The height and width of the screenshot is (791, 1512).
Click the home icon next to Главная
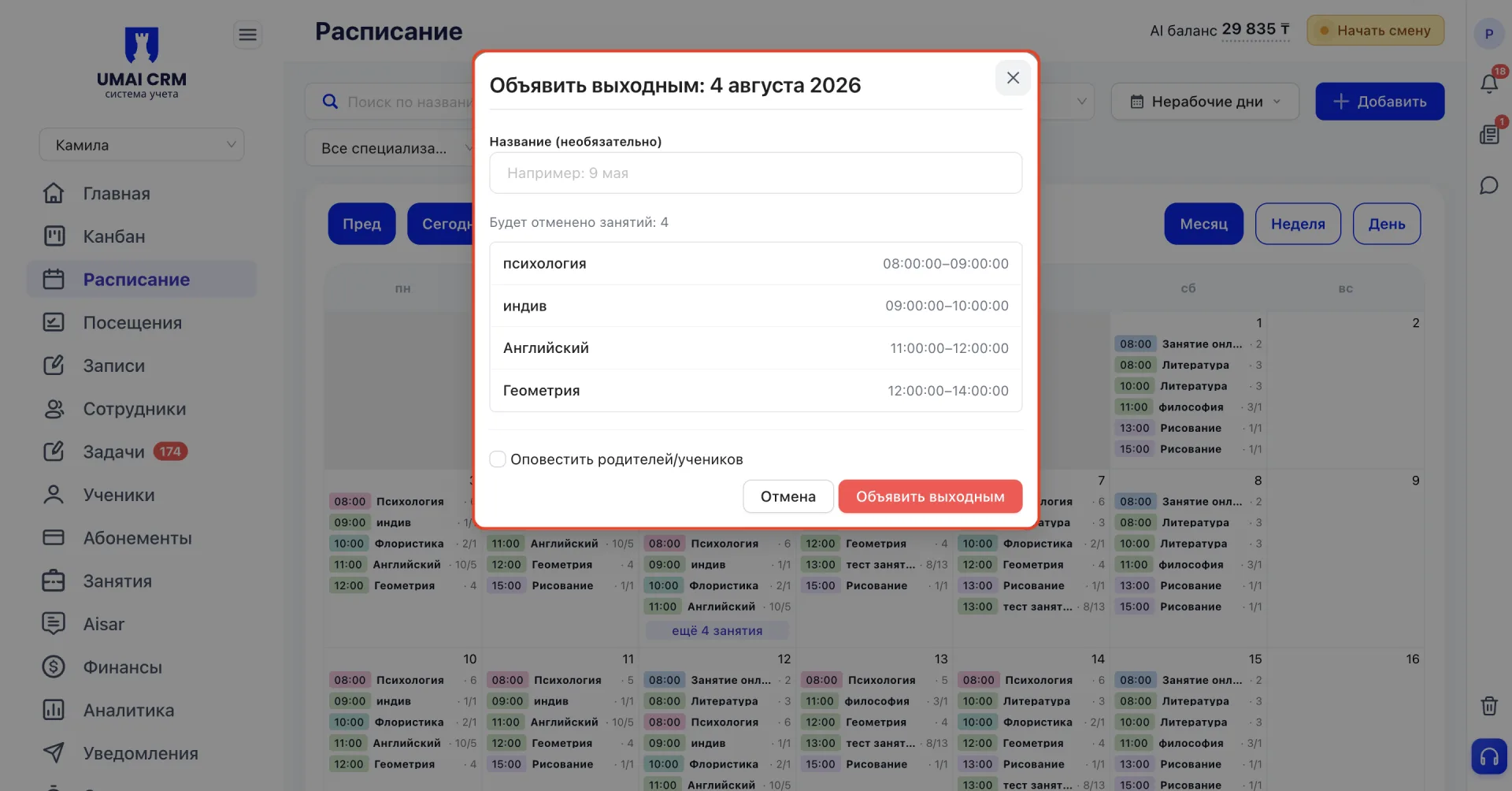tap(54, 193)
